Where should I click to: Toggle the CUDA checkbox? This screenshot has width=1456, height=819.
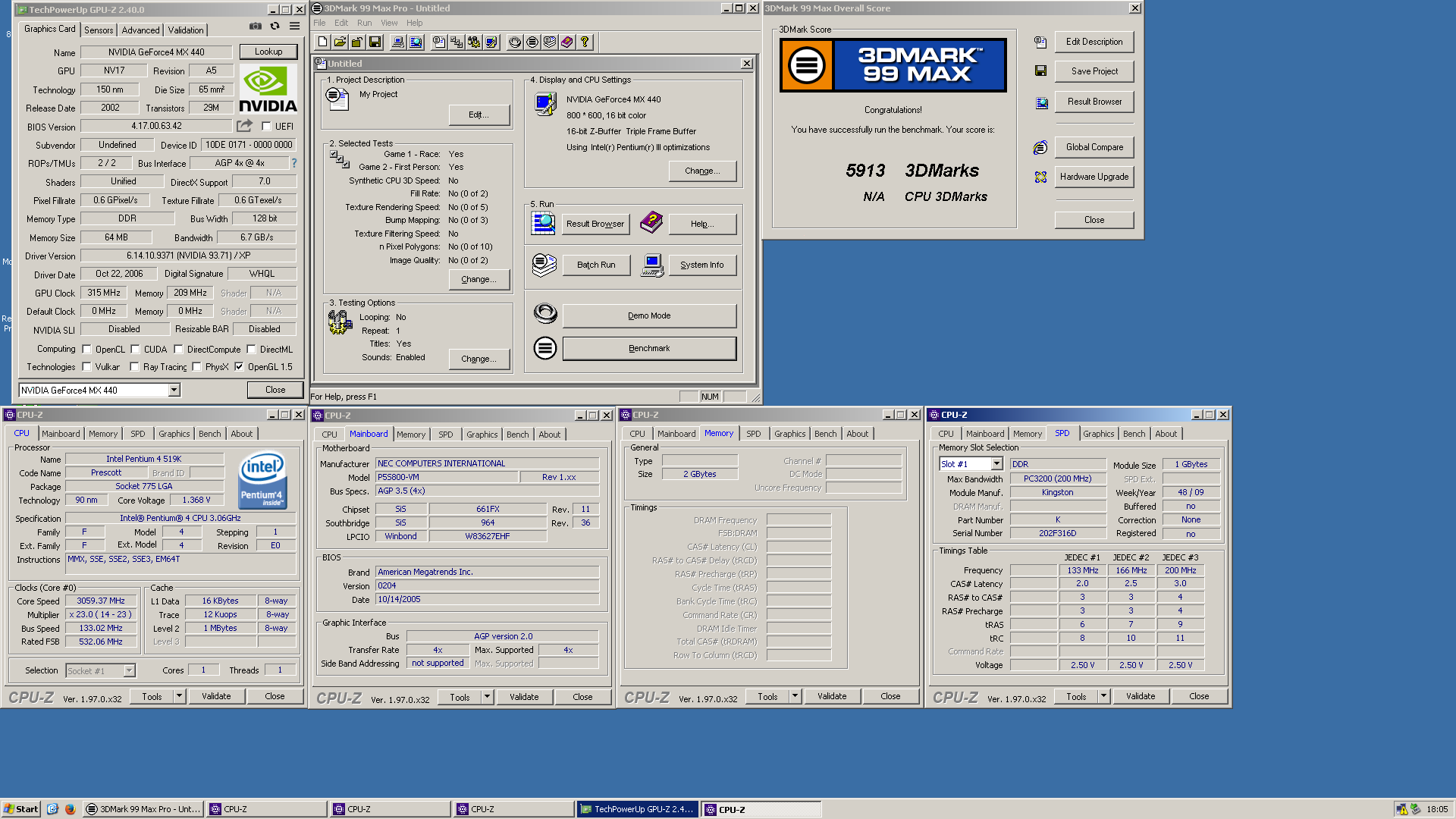[x=135, y=350]
